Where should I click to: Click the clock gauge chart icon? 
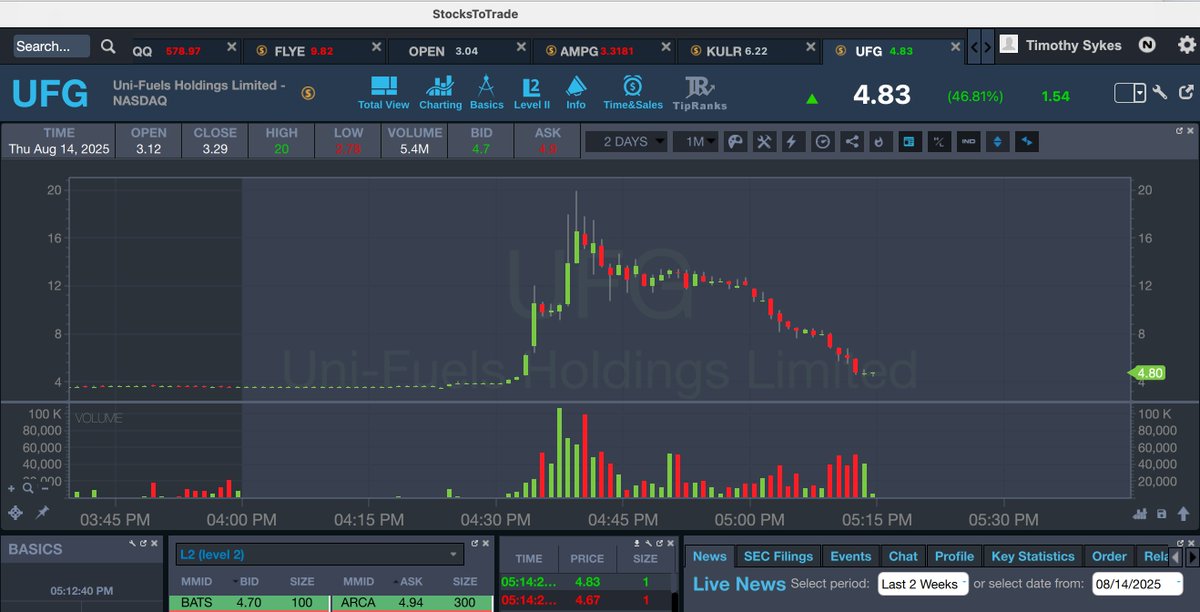click(822, 141)
